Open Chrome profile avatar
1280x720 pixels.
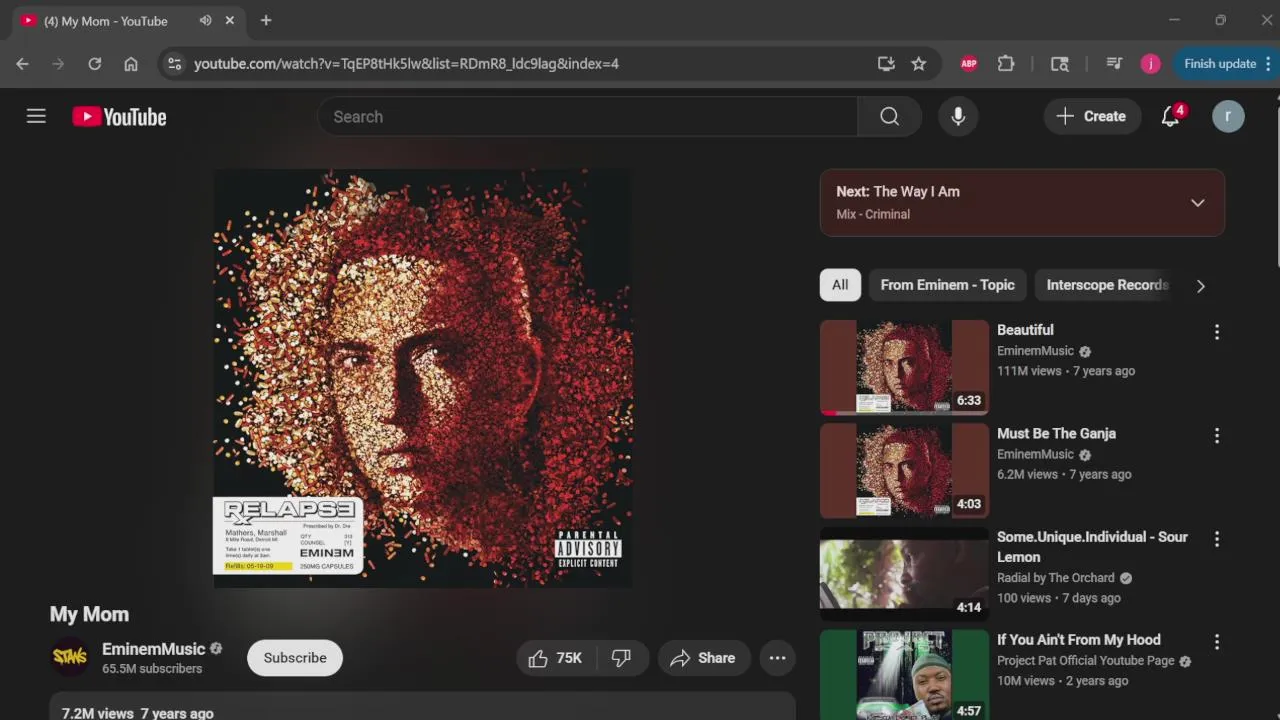point(1150,63)
